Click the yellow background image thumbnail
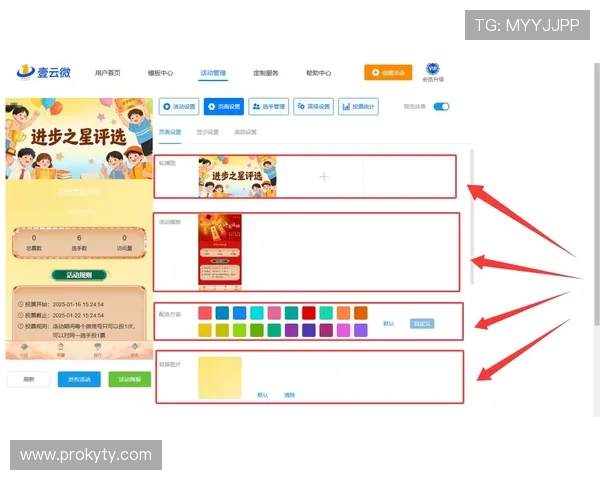The height and width of the screenshot is (480, 600). (x=220, y=378)
